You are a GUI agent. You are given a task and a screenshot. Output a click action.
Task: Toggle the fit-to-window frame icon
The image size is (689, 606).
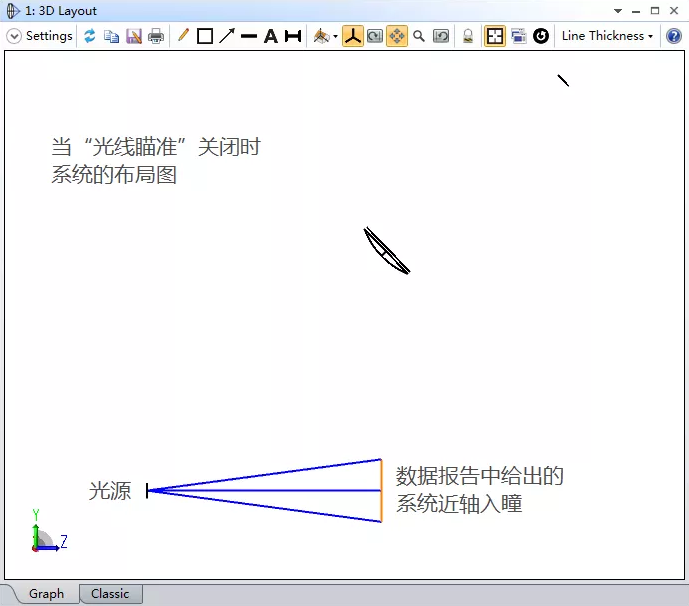point(495,36)
